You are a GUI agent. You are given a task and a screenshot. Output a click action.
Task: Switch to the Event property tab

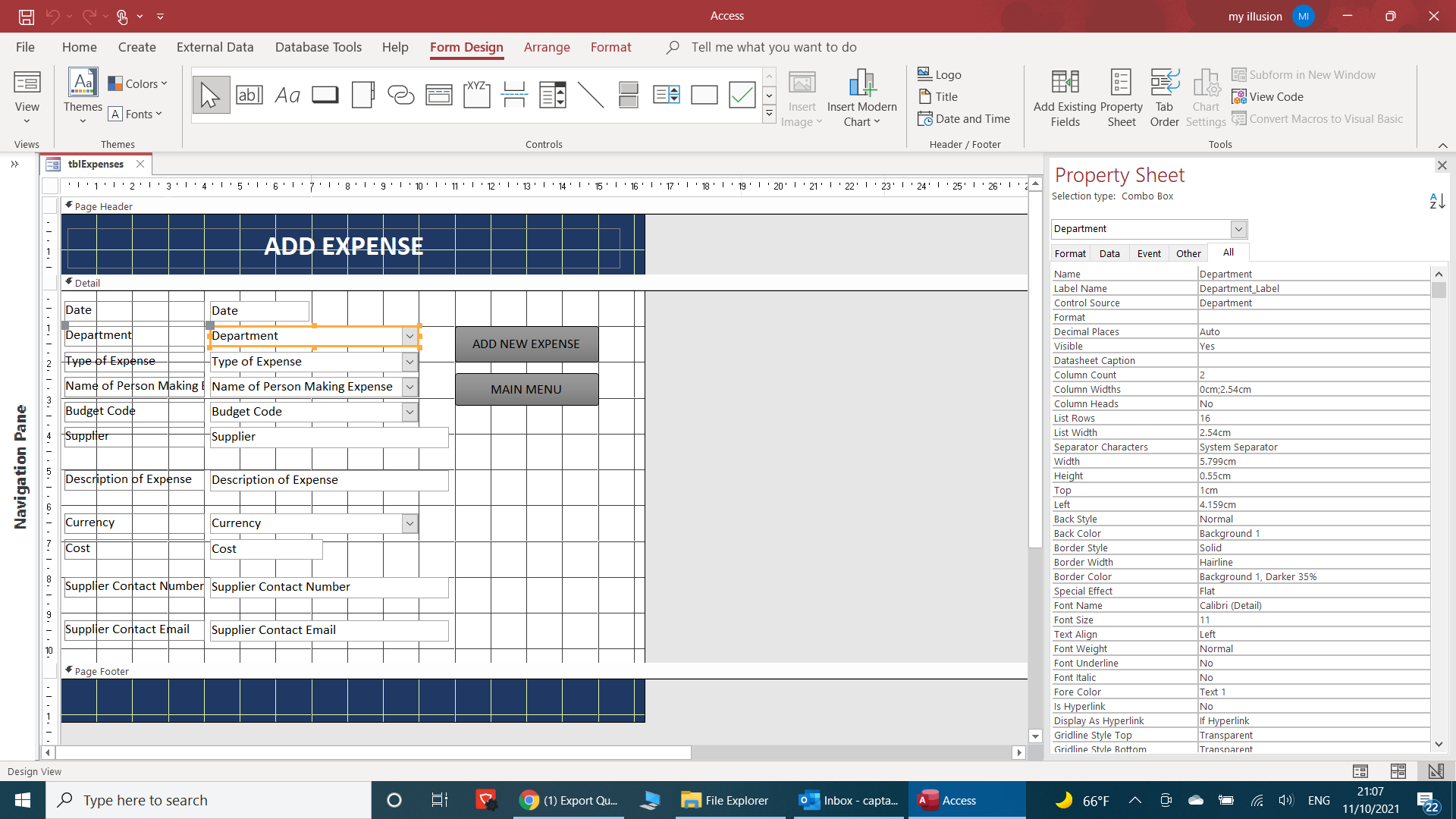(x=1149, y=253)
